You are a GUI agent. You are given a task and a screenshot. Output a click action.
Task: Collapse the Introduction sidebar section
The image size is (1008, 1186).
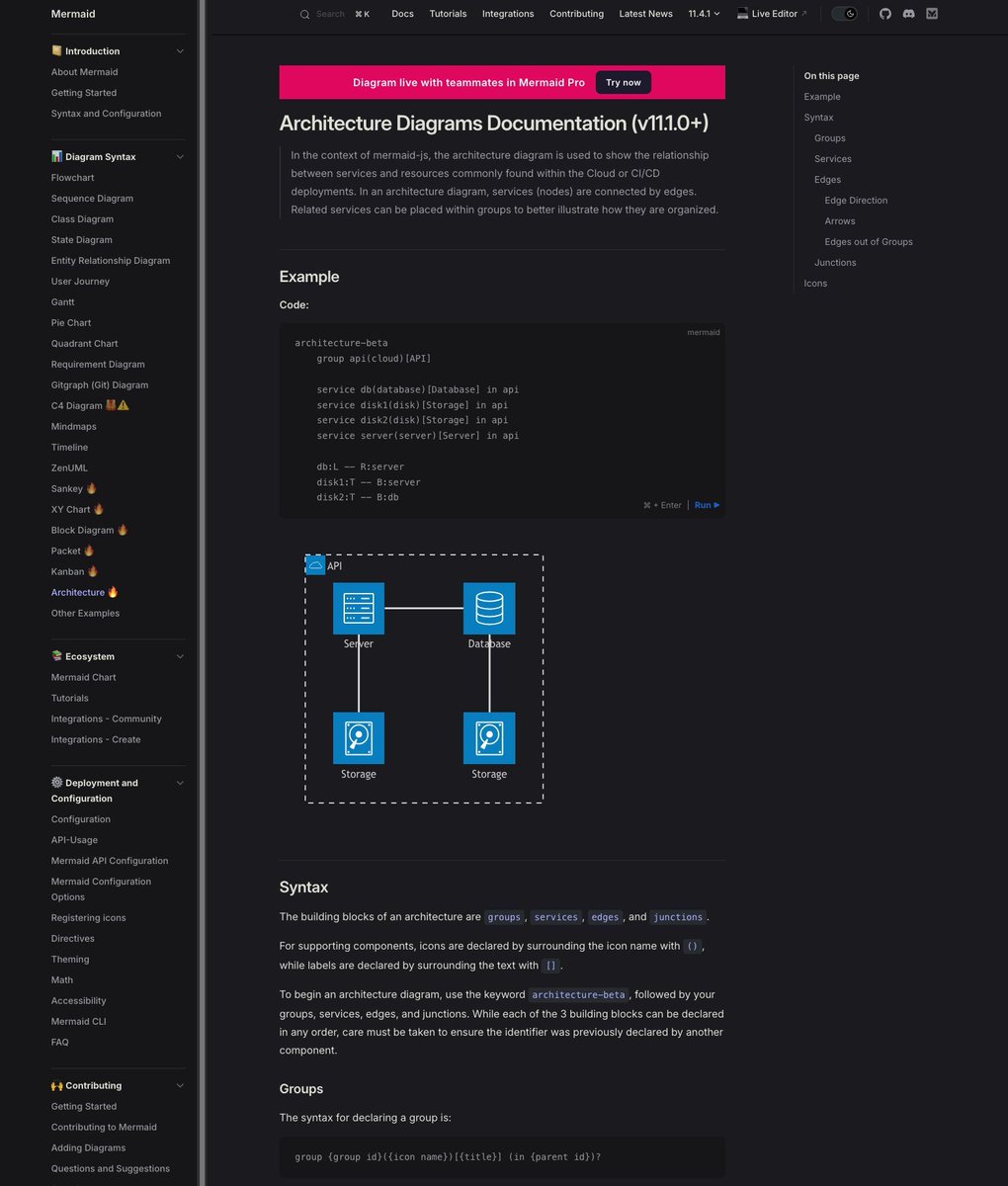point(180,51)
